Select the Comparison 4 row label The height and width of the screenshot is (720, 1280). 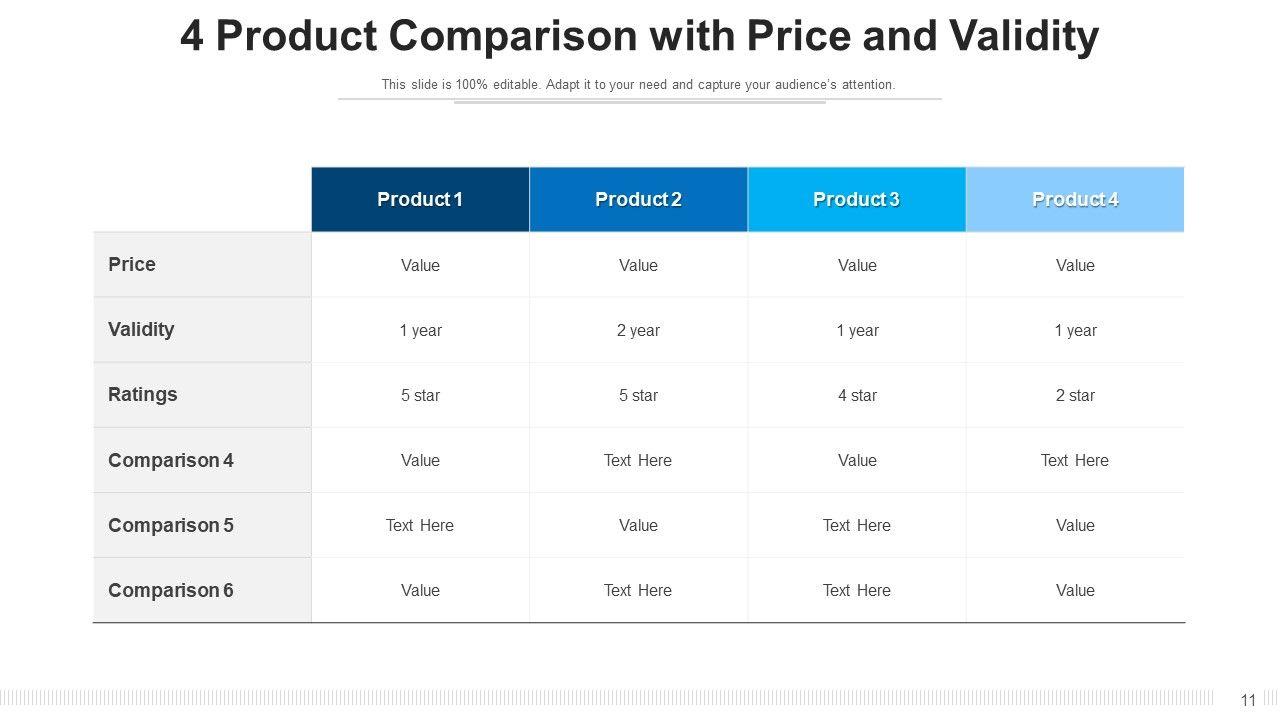click(x=171, y=460)
